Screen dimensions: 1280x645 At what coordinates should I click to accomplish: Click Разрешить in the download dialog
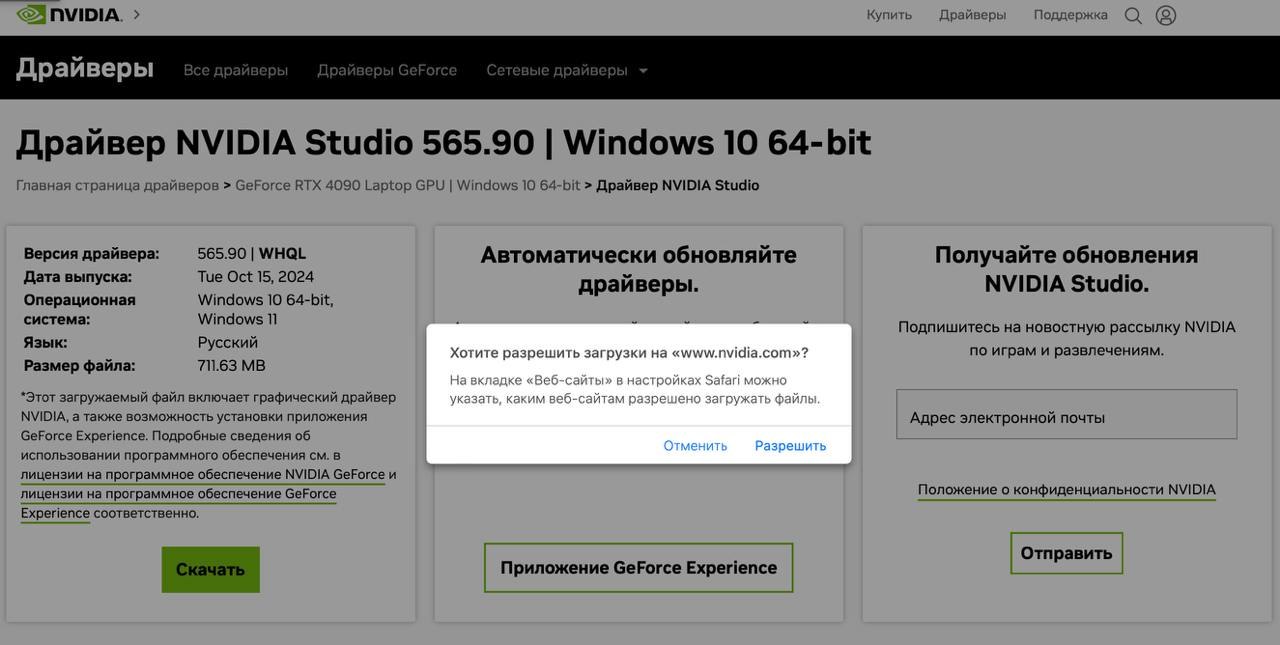click(790, 446)
